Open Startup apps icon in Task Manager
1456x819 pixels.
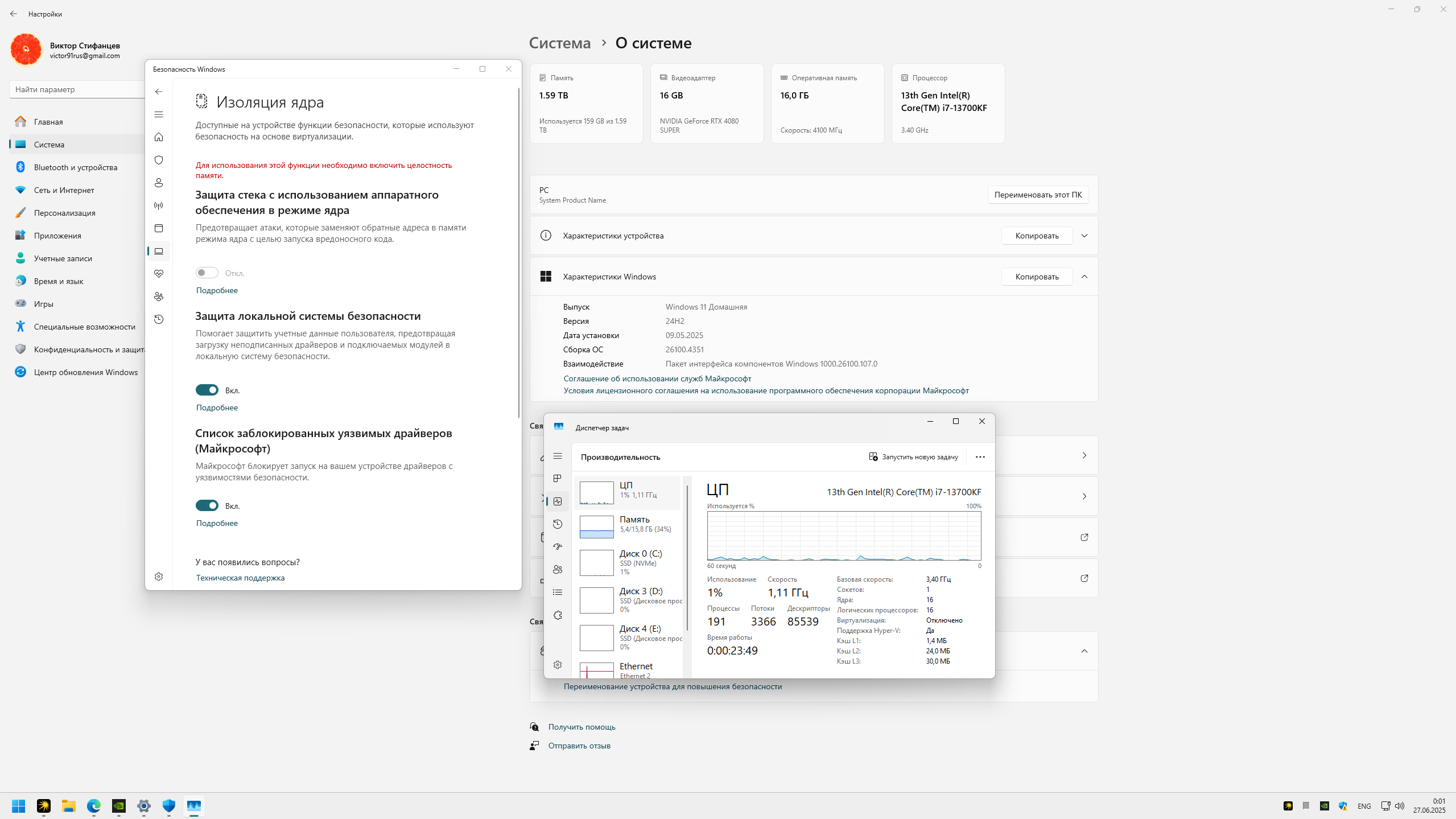click(558, 547)
